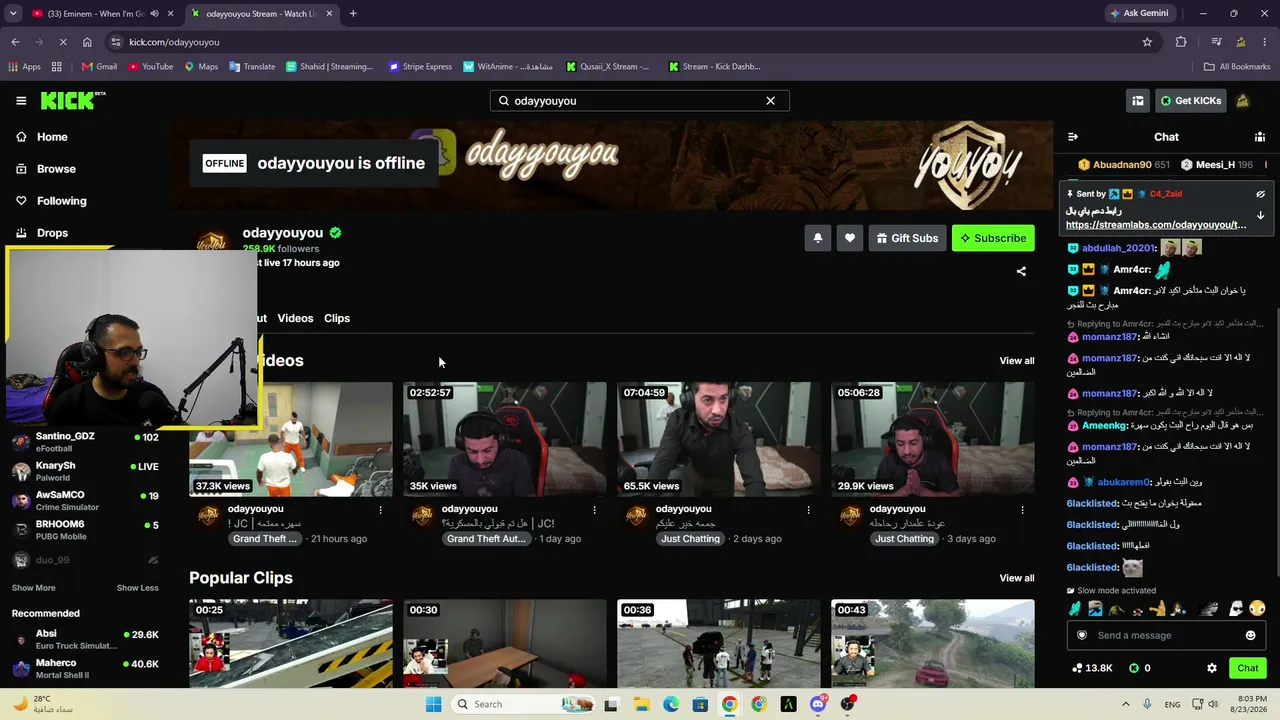Open Following in sidebar
Screen dimensions: 1280x720
point(61,201)
